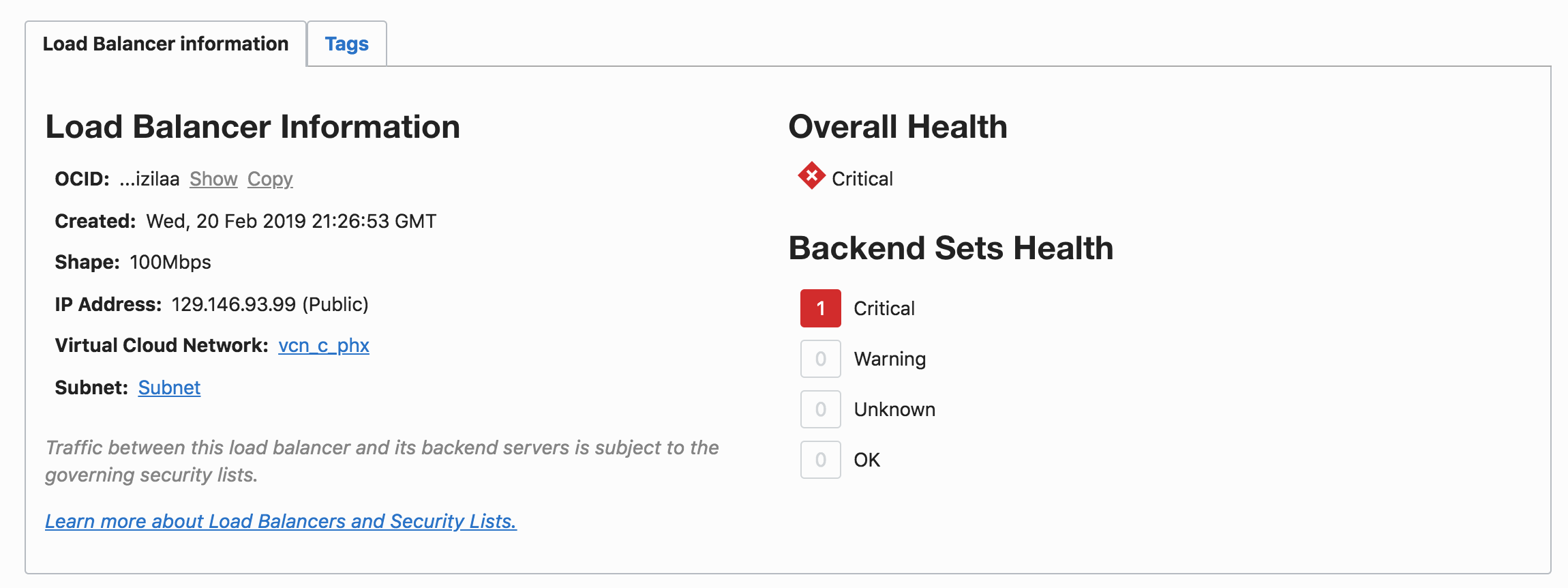Screen dimensions: 1568x588
Task: Click the Backend Sets Health heading
Action: 951,248
